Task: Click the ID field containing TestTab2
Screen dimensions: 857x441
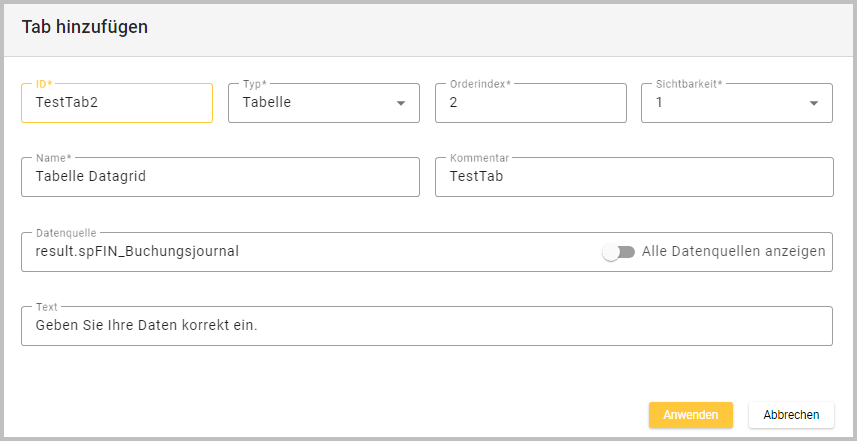Action: (116, 103)
